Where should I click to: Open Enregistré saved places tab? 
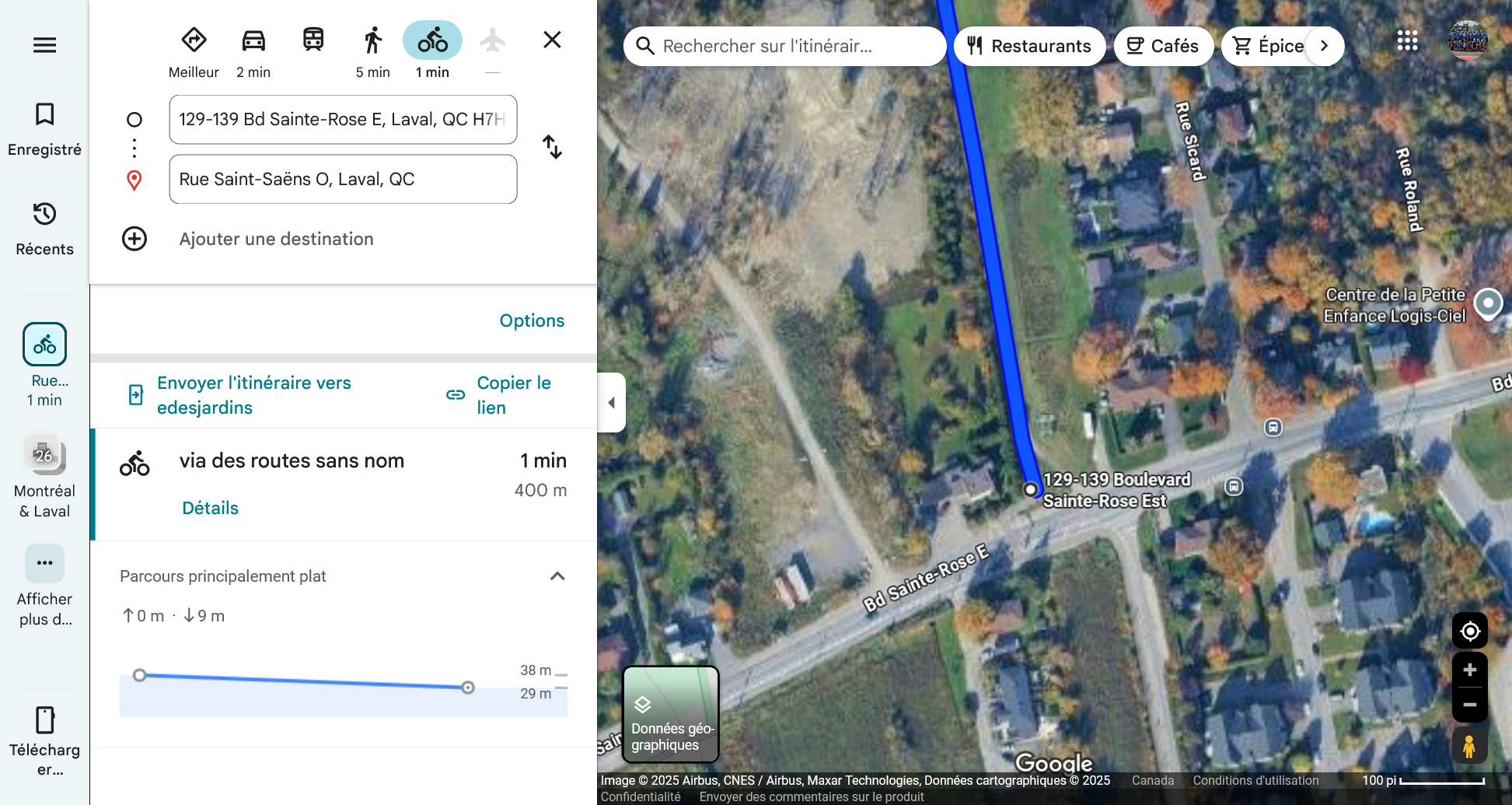44,129
